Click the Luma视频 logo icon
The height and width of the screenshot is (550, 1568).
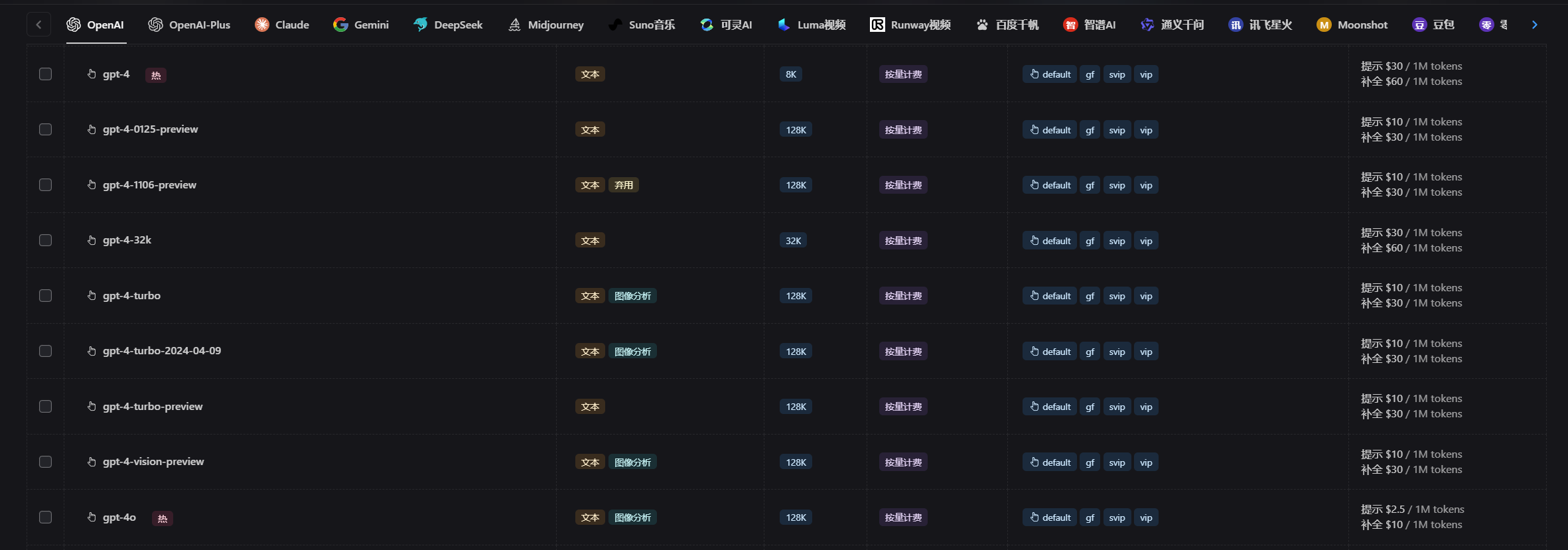784,25
